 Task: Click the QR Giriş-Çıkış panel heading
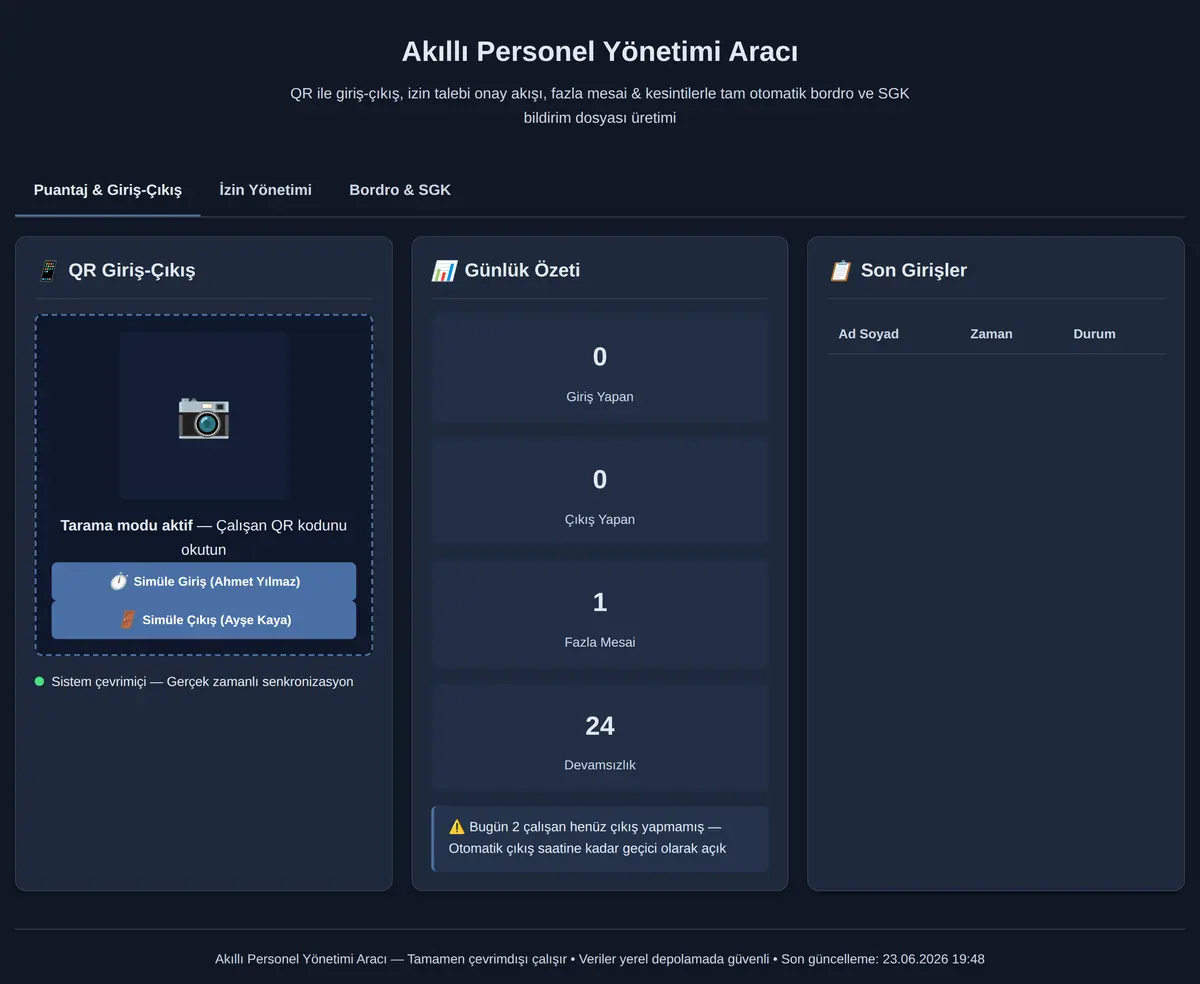[x=132, y=270]
